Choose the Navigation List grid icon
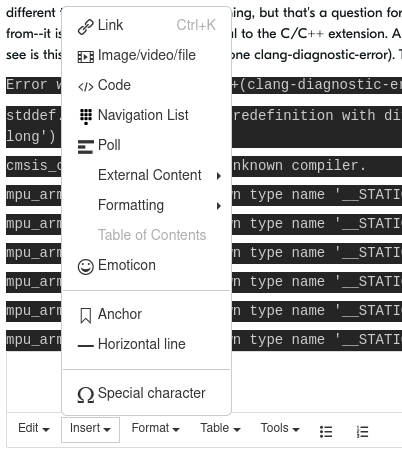This screenshot has width=402, height=453. [x=86, y=117]
